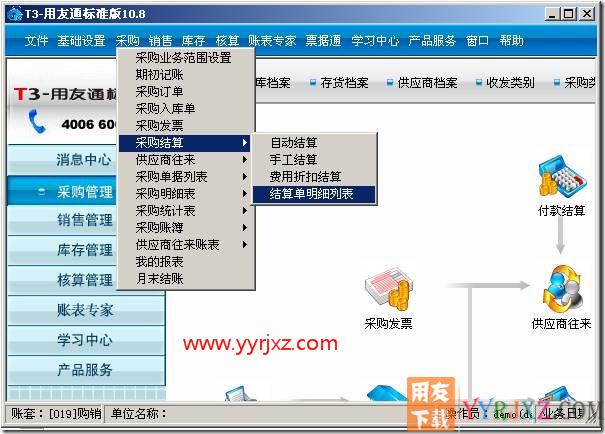Open the 核算 menu
Image resolution: width=605 pixels, height=434 pixels.
point(227,41)
